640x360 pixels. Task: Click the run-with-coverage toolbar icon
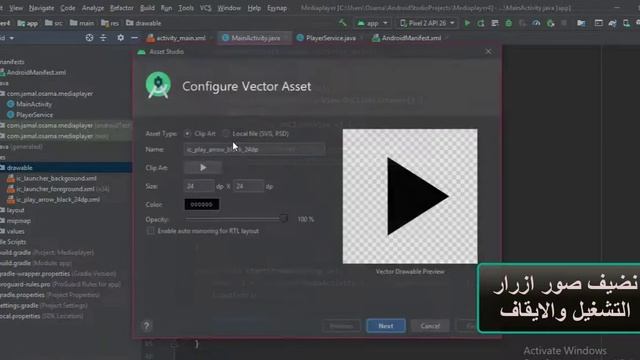pos(522,23)
